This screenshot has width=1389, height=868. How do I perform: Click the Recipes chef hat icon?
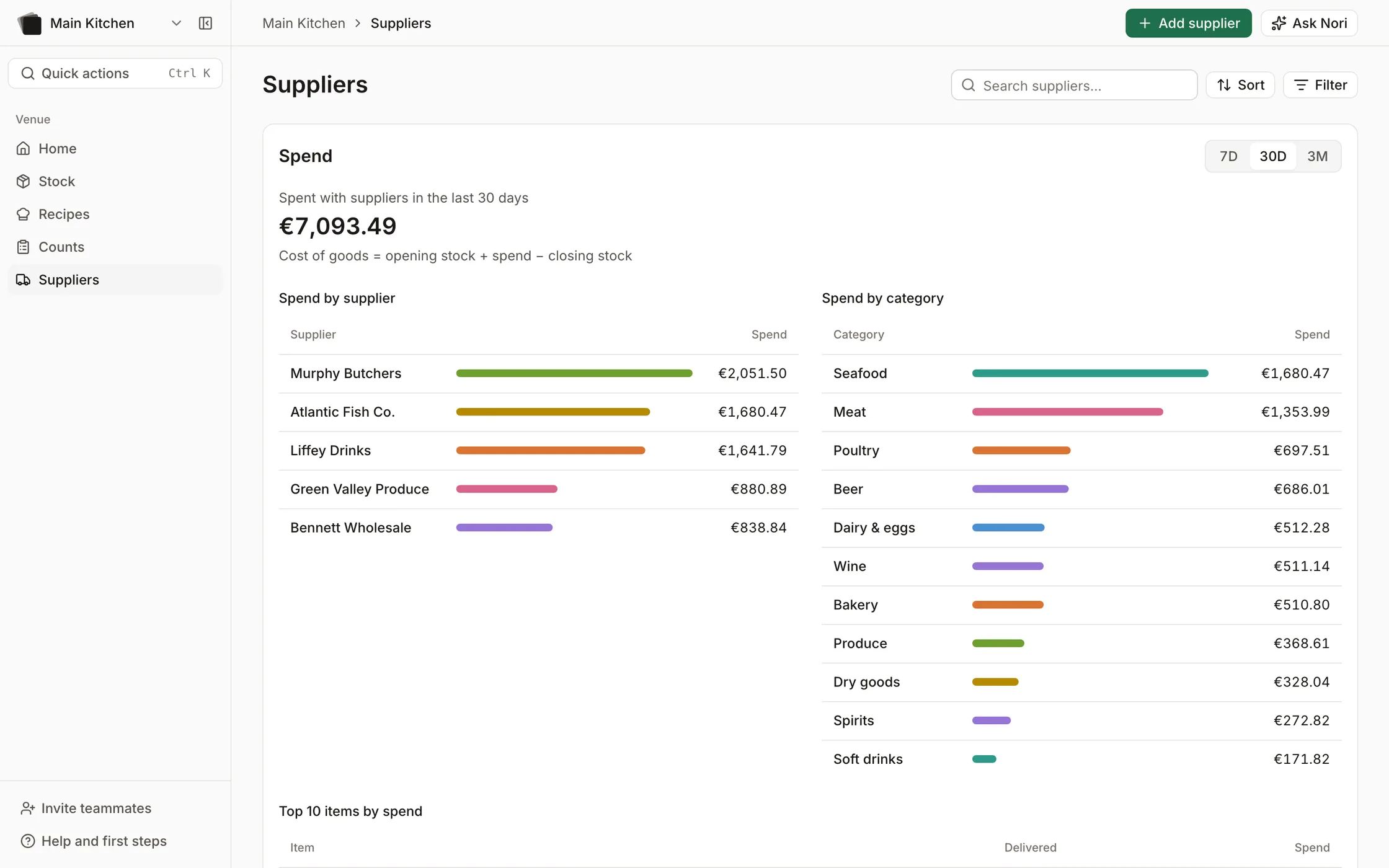pyautogui.click(x=23, y=214)
